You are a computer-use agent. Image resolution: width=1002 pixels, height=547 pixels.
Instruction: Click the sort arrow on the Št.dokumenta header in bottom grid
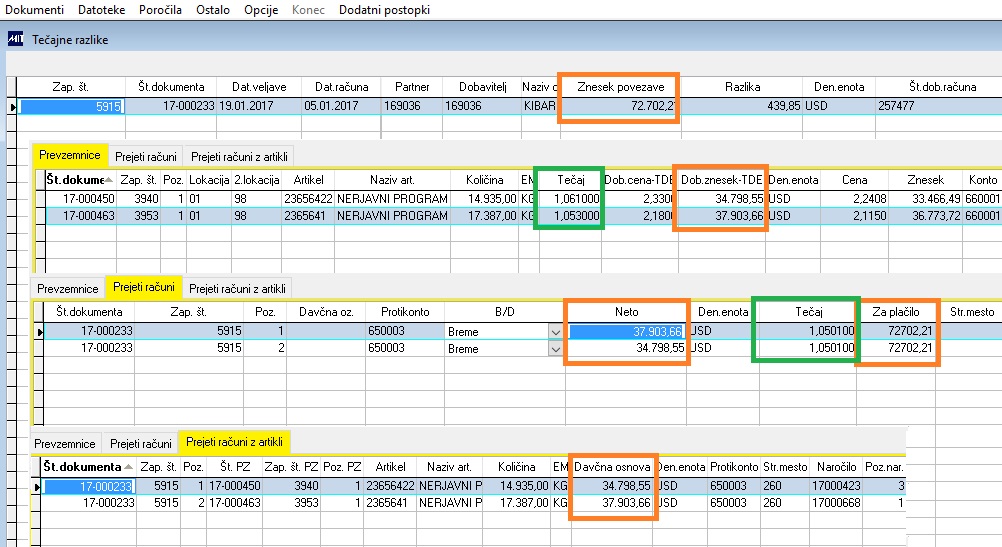pos(128,466)
